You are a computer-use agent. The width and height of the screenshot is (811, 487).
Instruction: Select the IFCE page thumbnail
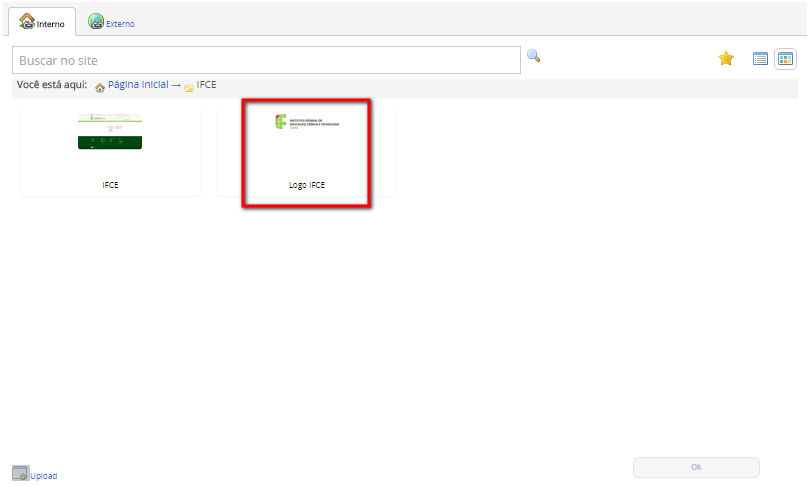pos(110,131)
